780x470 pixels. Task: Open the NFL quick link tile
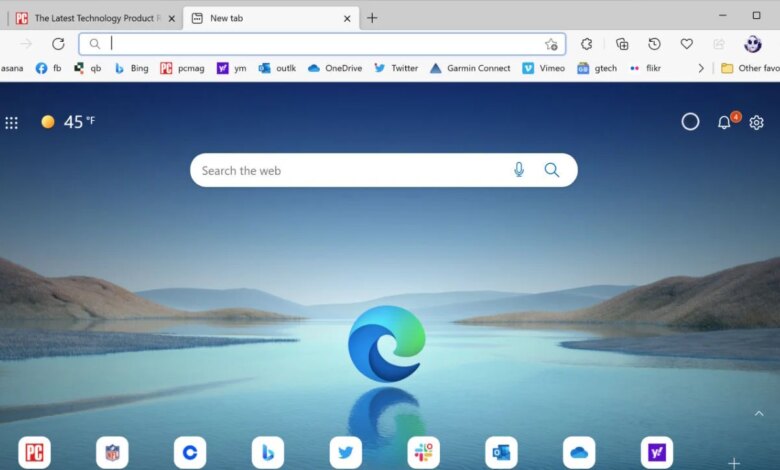click(112, 452)
